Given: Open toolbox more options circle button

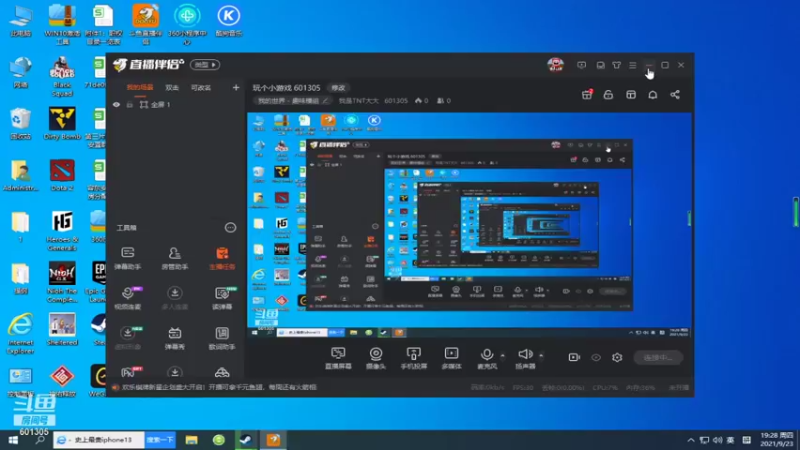Looking at the screenshot, I should click(x=230, y=228).
